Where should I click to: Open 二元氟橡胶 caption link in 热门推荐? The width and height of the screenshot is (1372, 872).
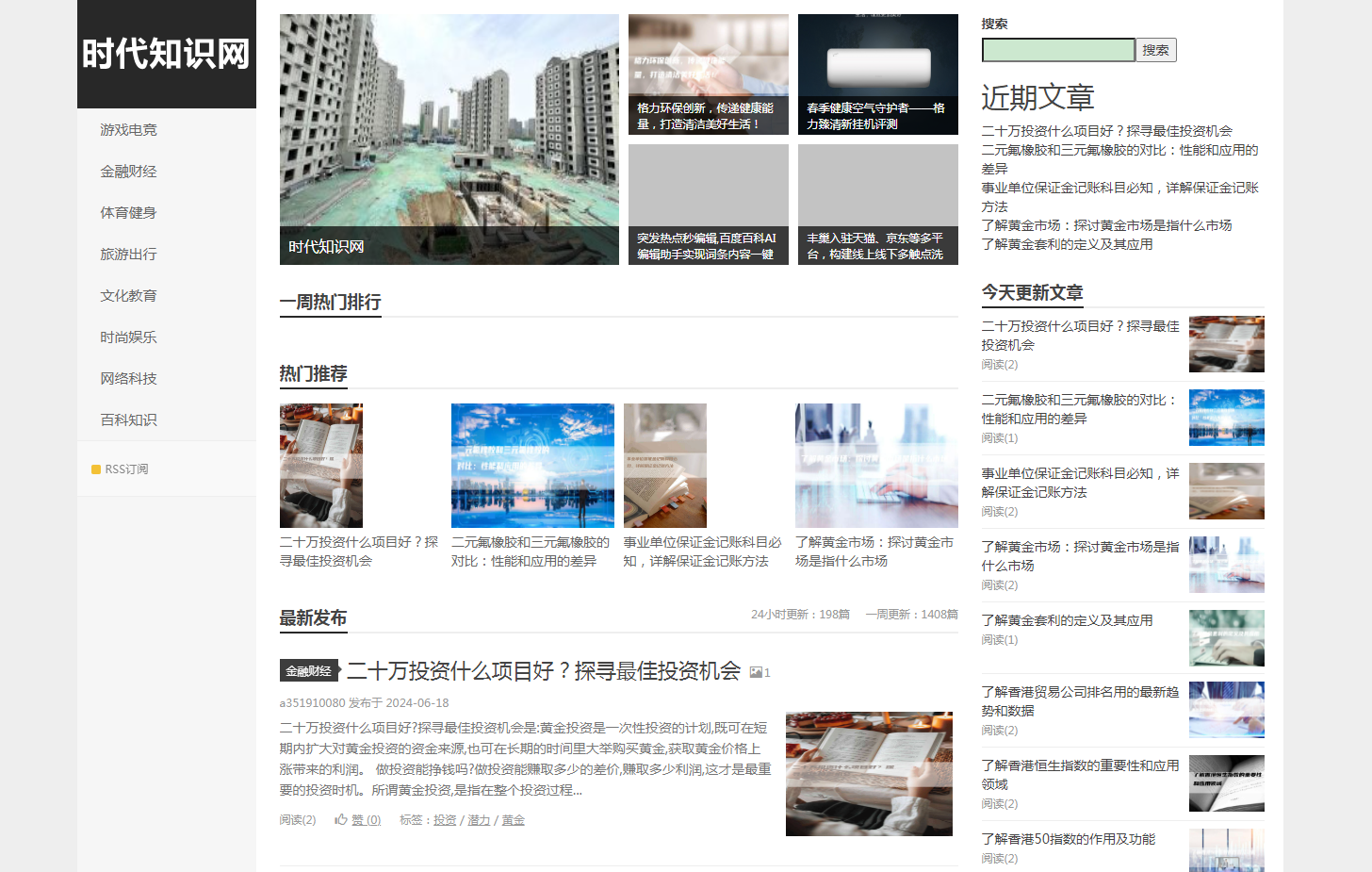(x=531, y=551)
